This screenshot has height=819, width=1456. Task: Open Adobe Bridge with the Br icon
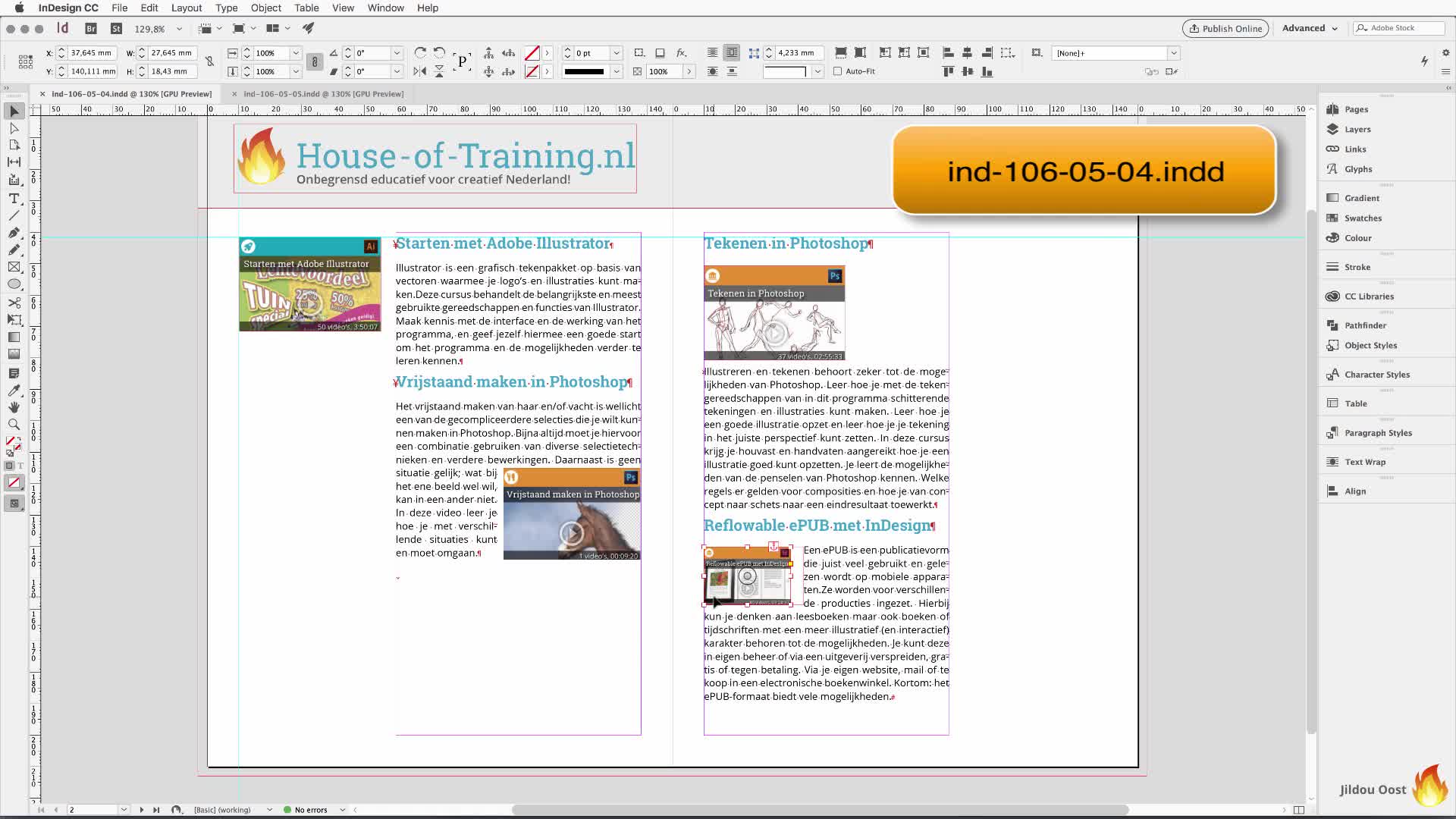[x=91, y=29]
